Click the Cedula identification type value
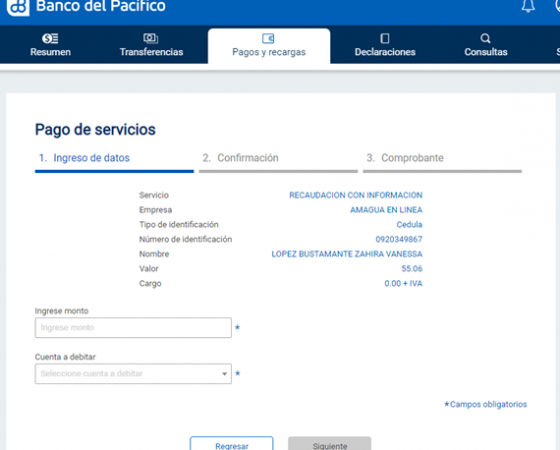 [x=409, y=224]
